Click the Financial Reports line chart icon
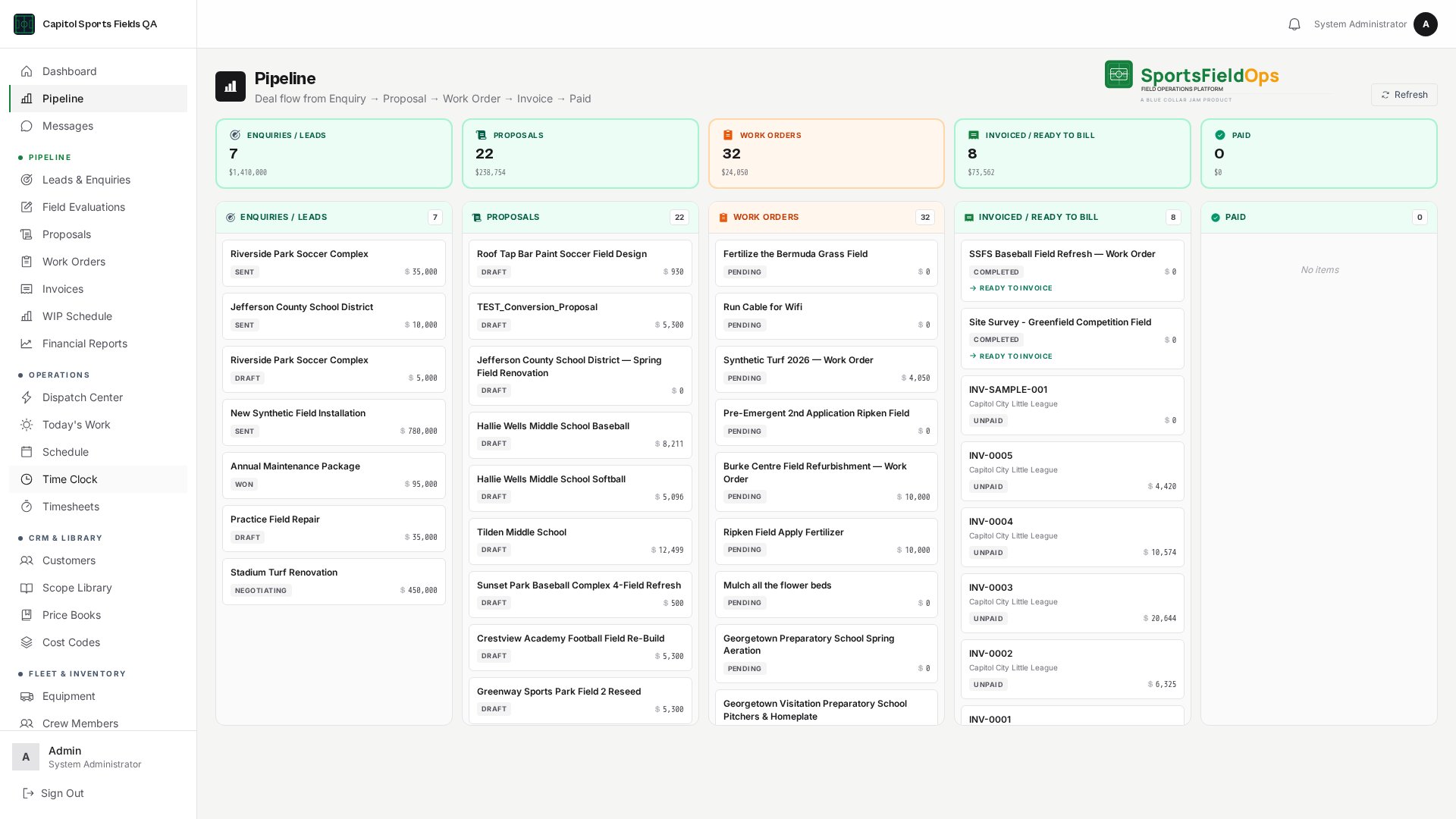The height and width of the screenshot is (819, 1456). tap(27, 344)
